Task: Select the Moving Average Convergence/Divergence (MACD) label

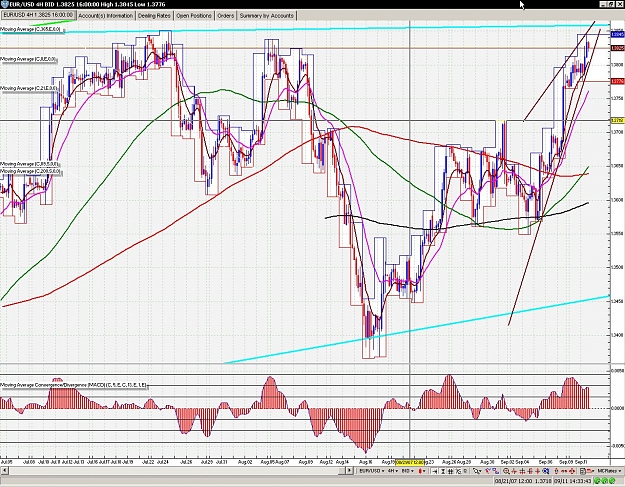Action: click(x=74, y=385)
